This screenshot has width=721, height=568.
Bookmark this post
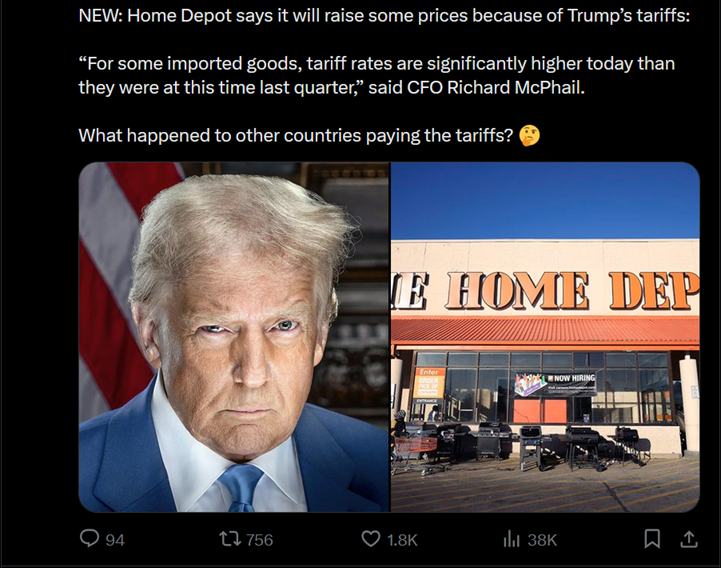click(652, 539)
